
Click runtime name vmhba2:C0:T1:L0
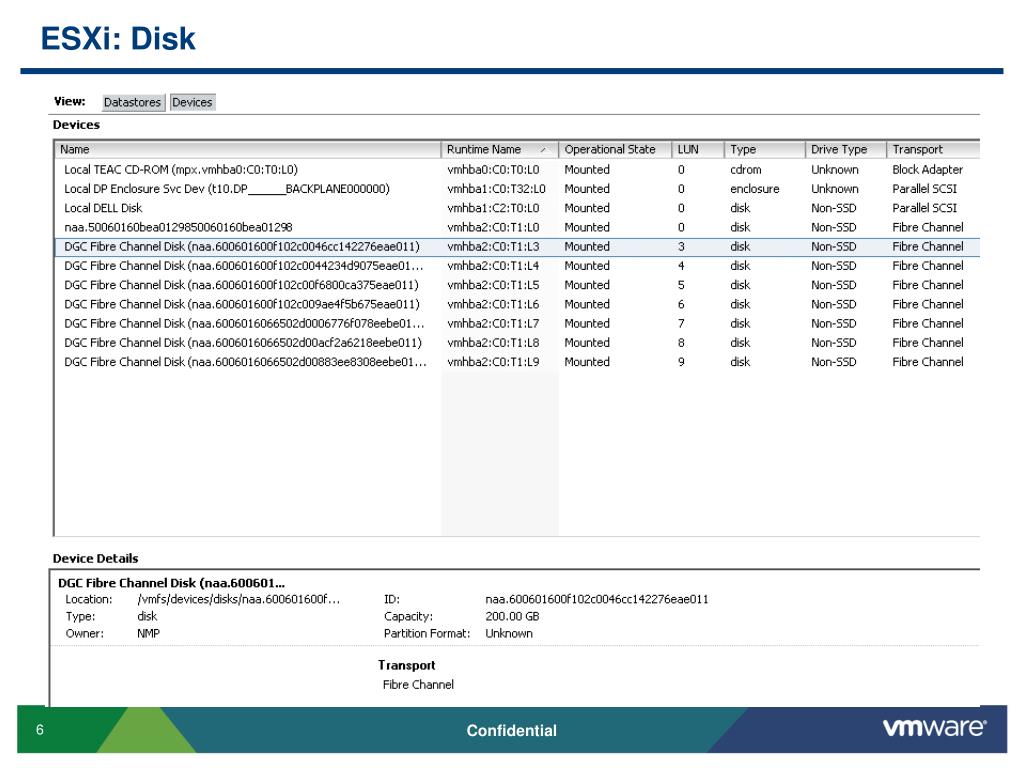pyautogui.click(x=493, y=227)
